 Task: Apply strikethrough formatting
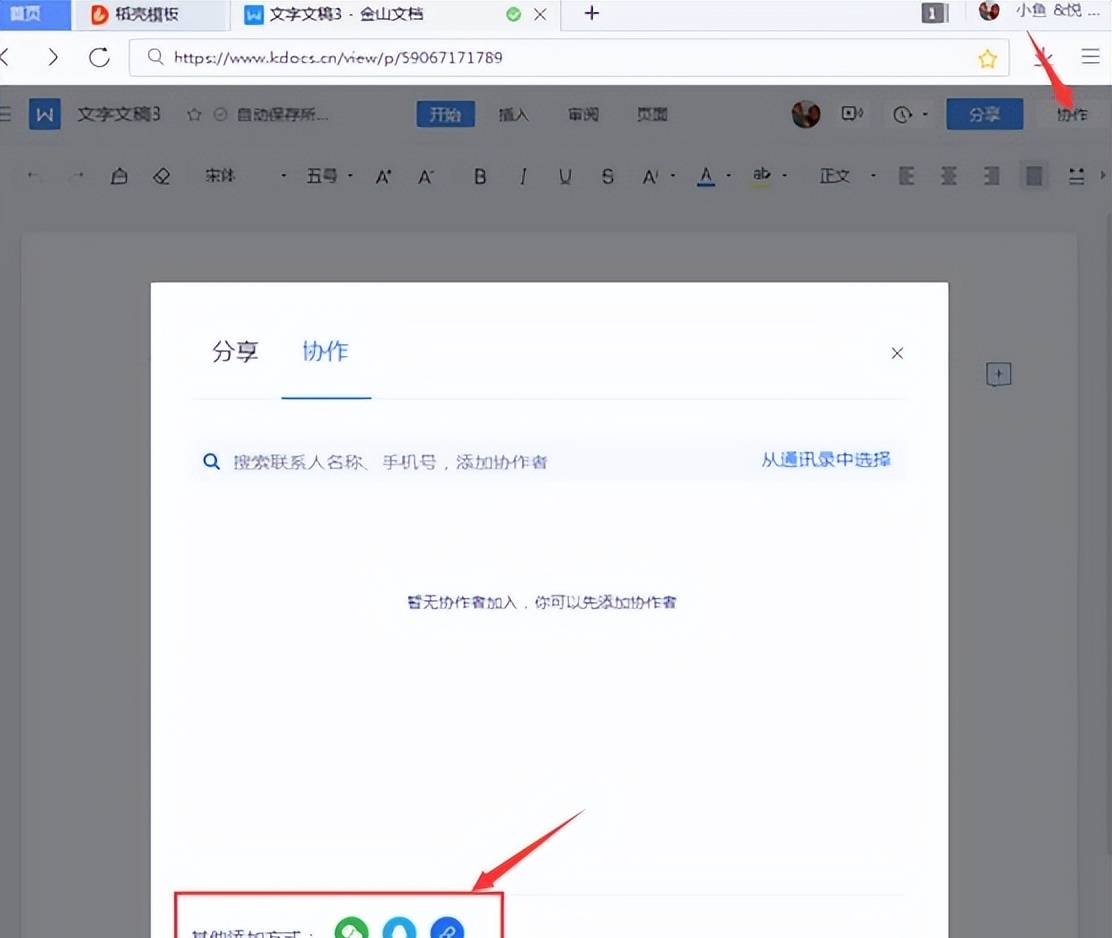click(x=607, y=175)
